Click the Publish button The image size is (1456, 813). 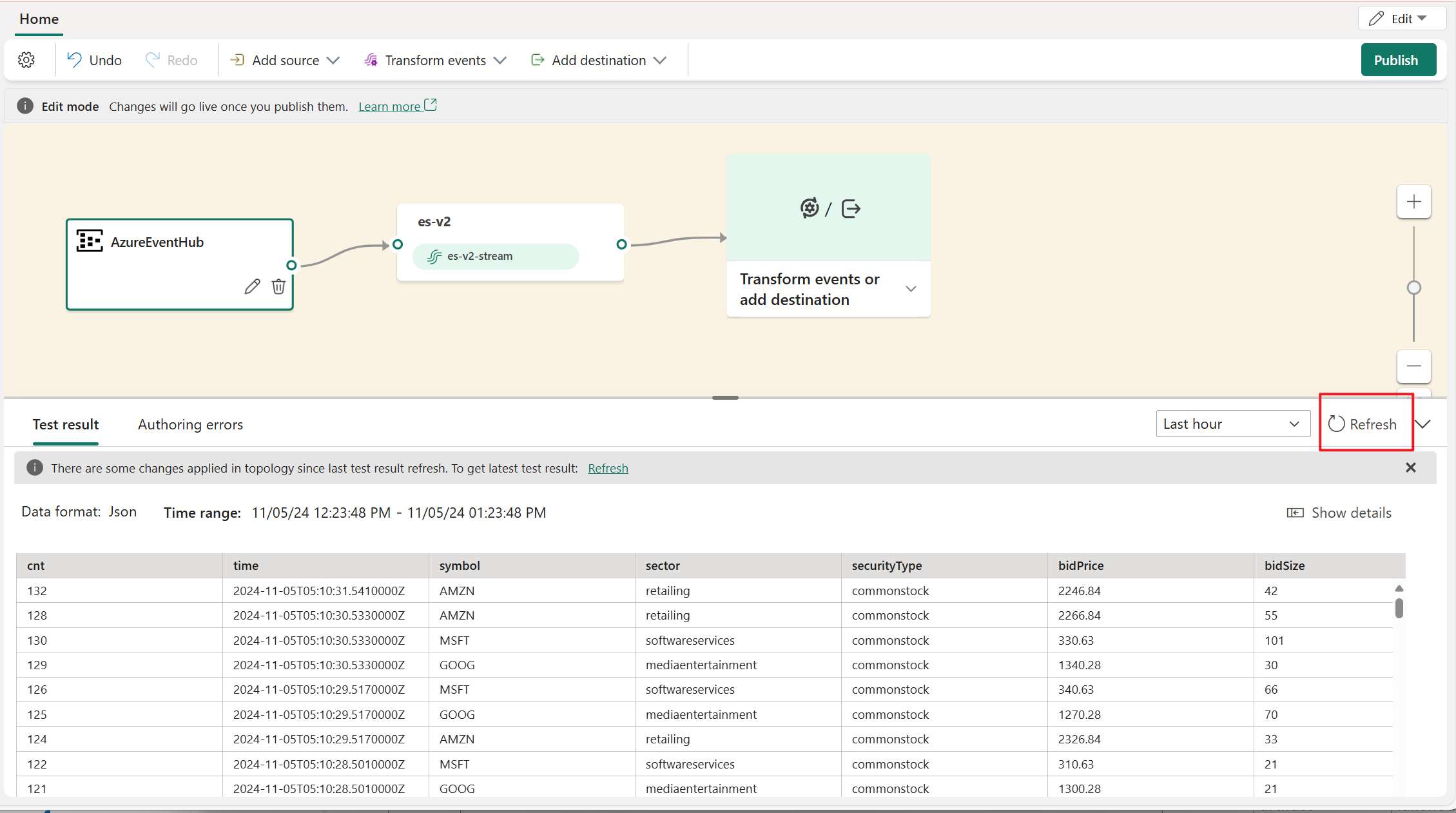point(1395,60)
